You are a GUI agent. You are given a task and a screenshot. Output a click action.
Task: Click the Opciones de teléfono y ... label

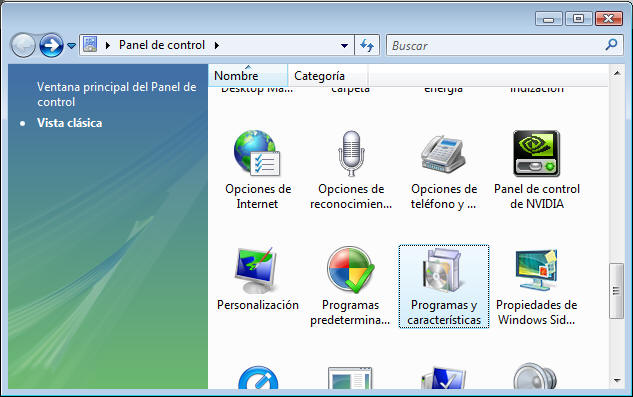point(444,196)
